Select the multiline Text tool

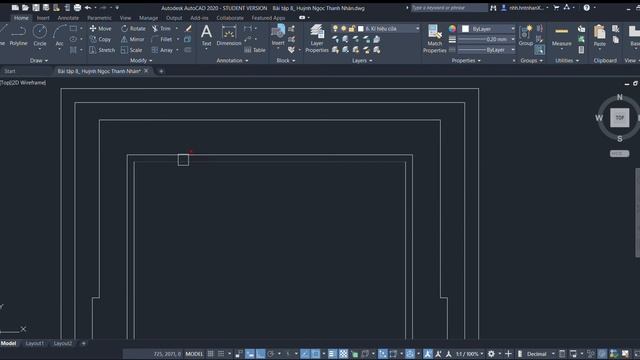click(207, 36)
